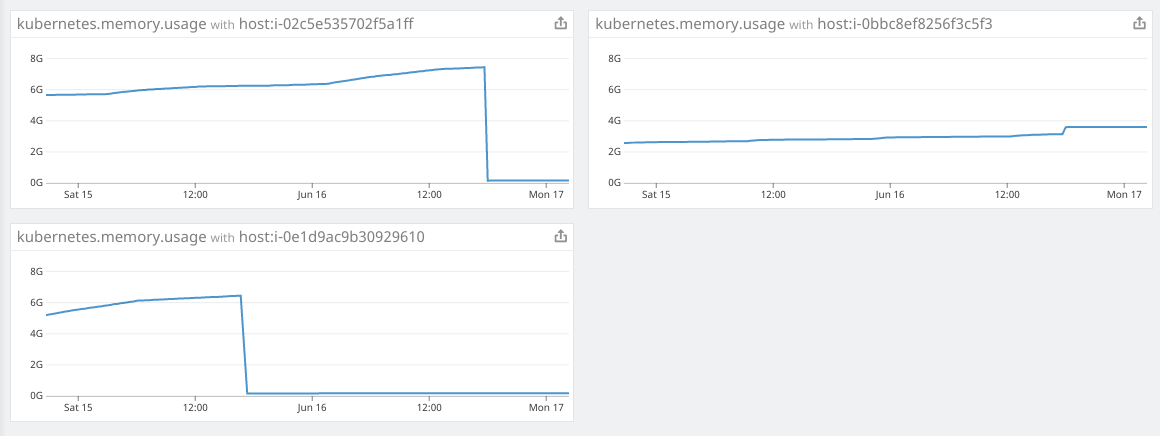Click the 8G y-axis label in the i-0bbc8ef8256f3c5f3 graph

click(x=615, y=58)
